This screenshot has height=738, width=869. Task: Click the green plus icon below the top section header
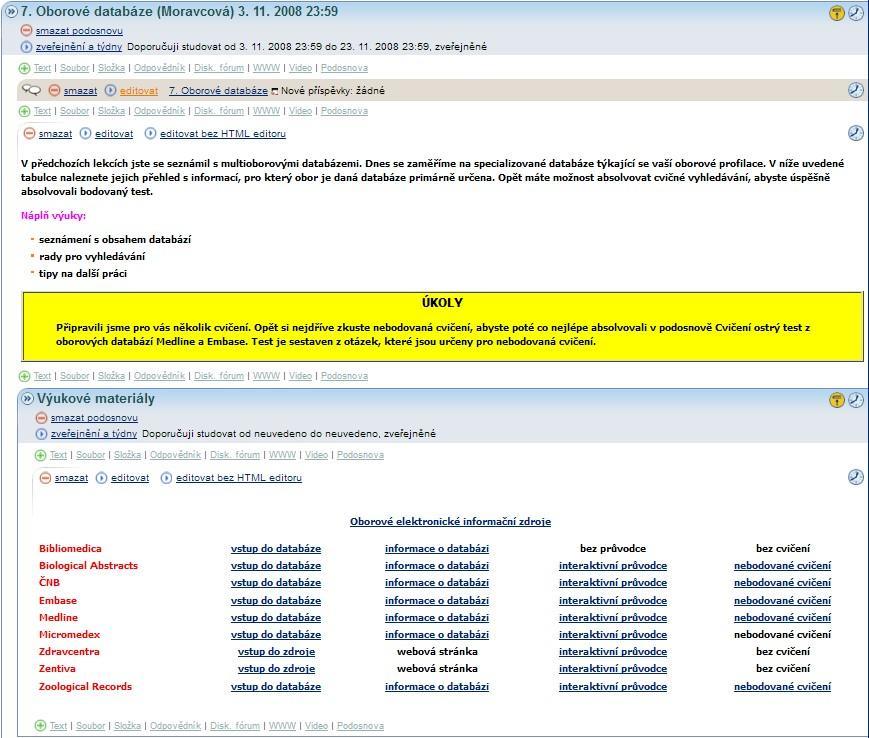click(24, 68)
